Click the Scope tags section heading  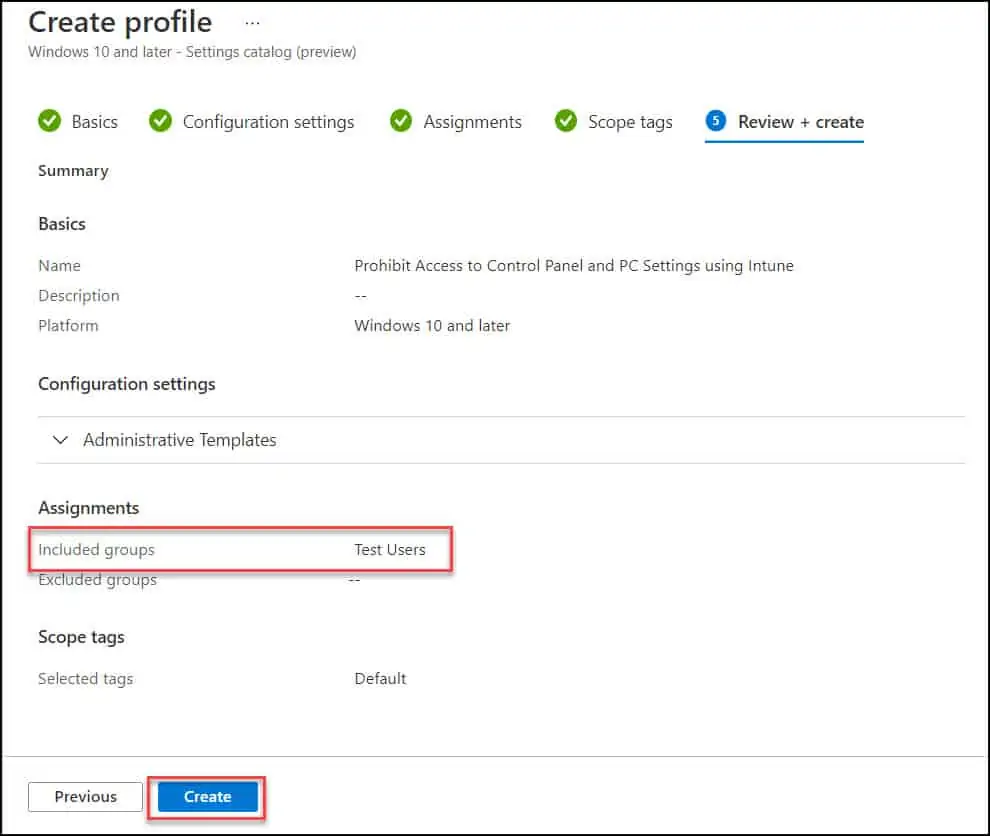coord(81,637)
